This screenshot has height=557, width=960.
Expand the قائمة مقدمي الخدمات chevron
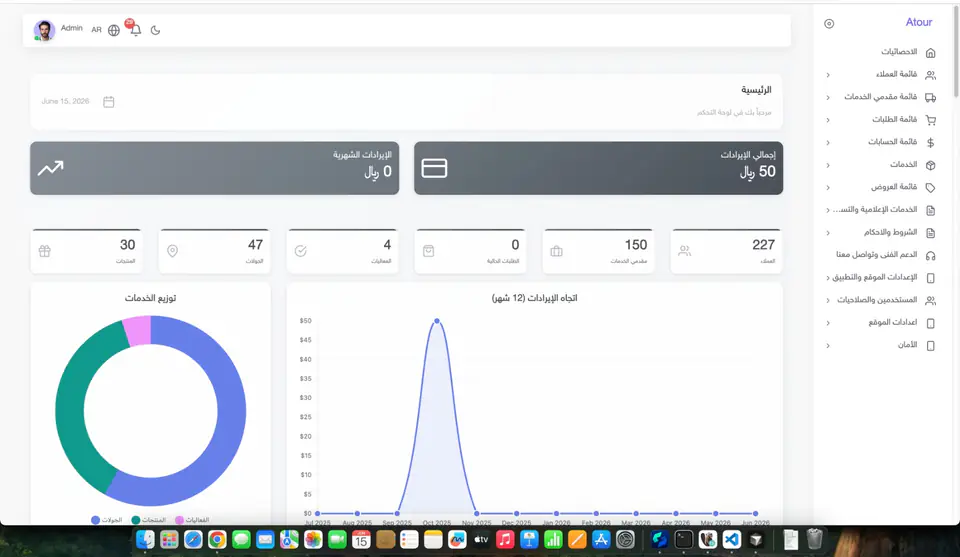click(828, 98)
